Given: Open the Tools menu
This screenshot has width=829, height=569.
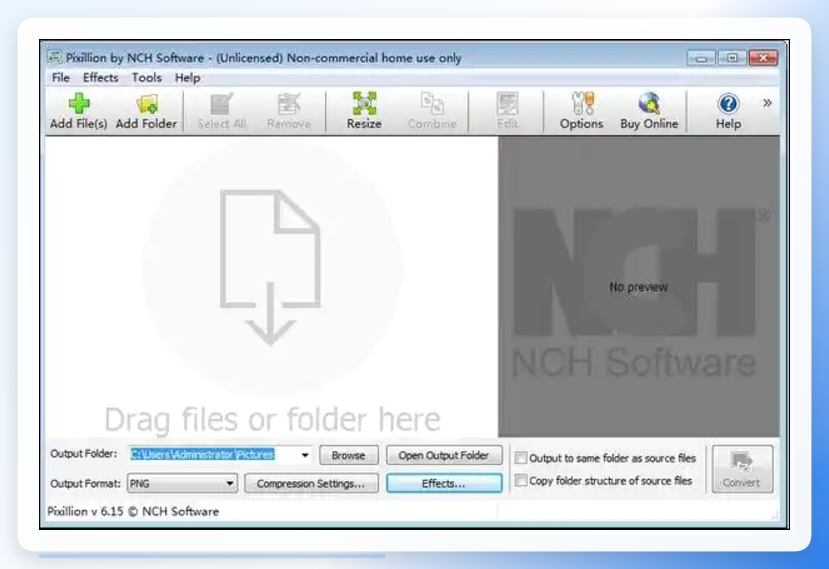Looking at the screenshot, I should pos(146,78).
